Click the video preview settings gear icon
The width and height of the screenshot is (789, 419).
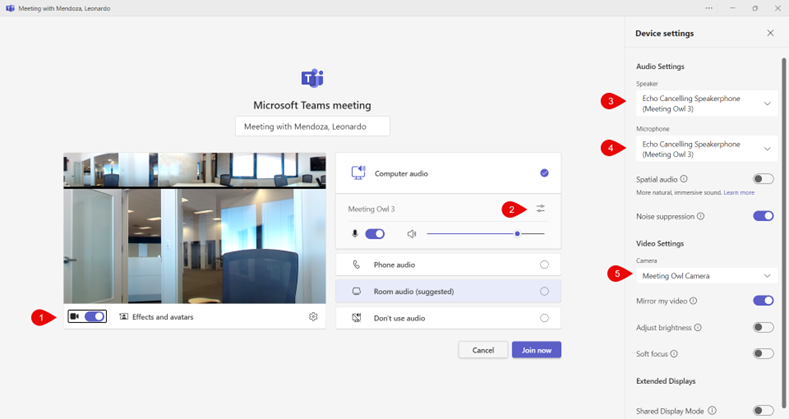[x=313, y=317]
